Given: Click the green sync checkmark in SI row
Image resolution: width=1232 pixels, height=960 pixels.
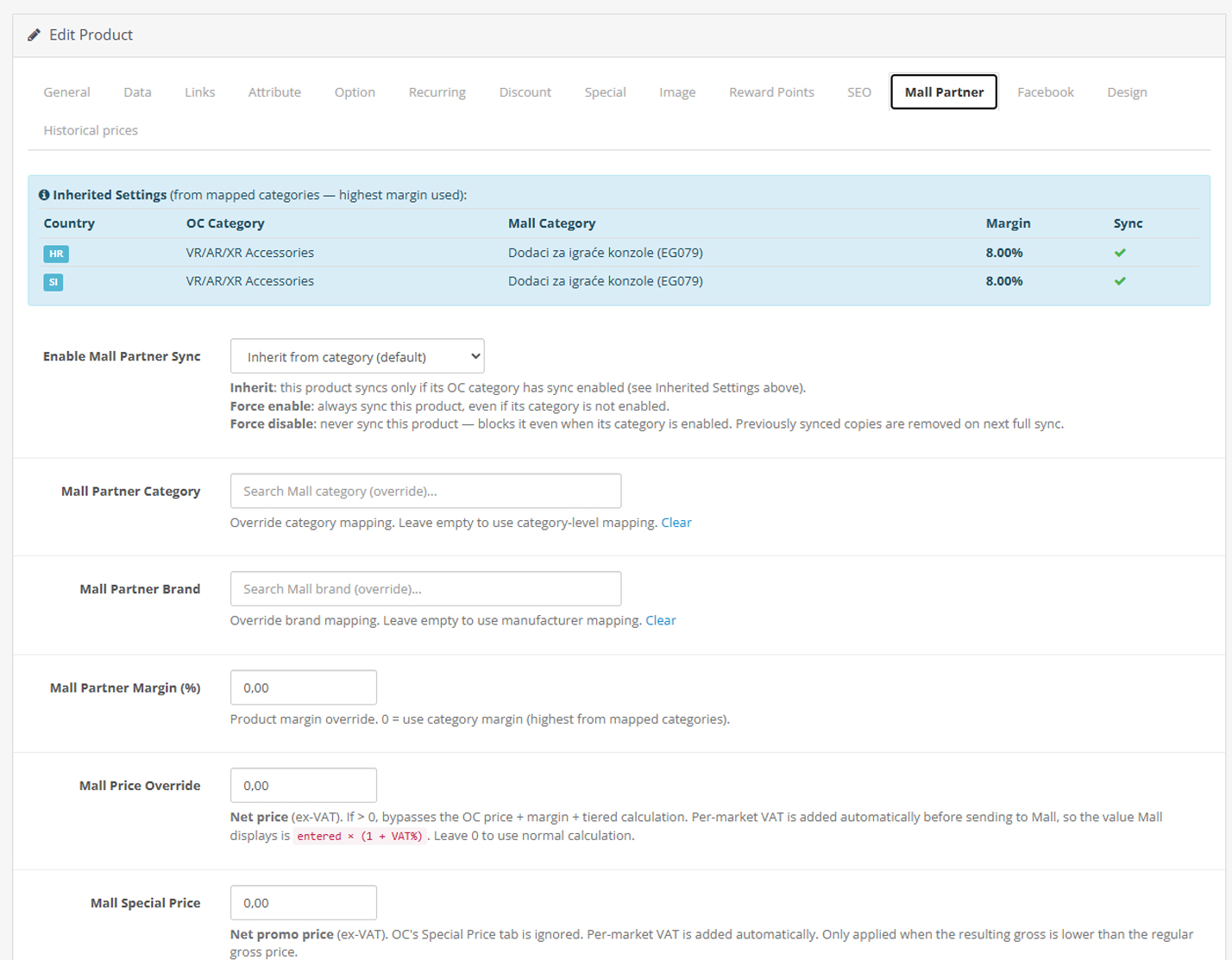Looking at the screenshot, I should 1120,281.
